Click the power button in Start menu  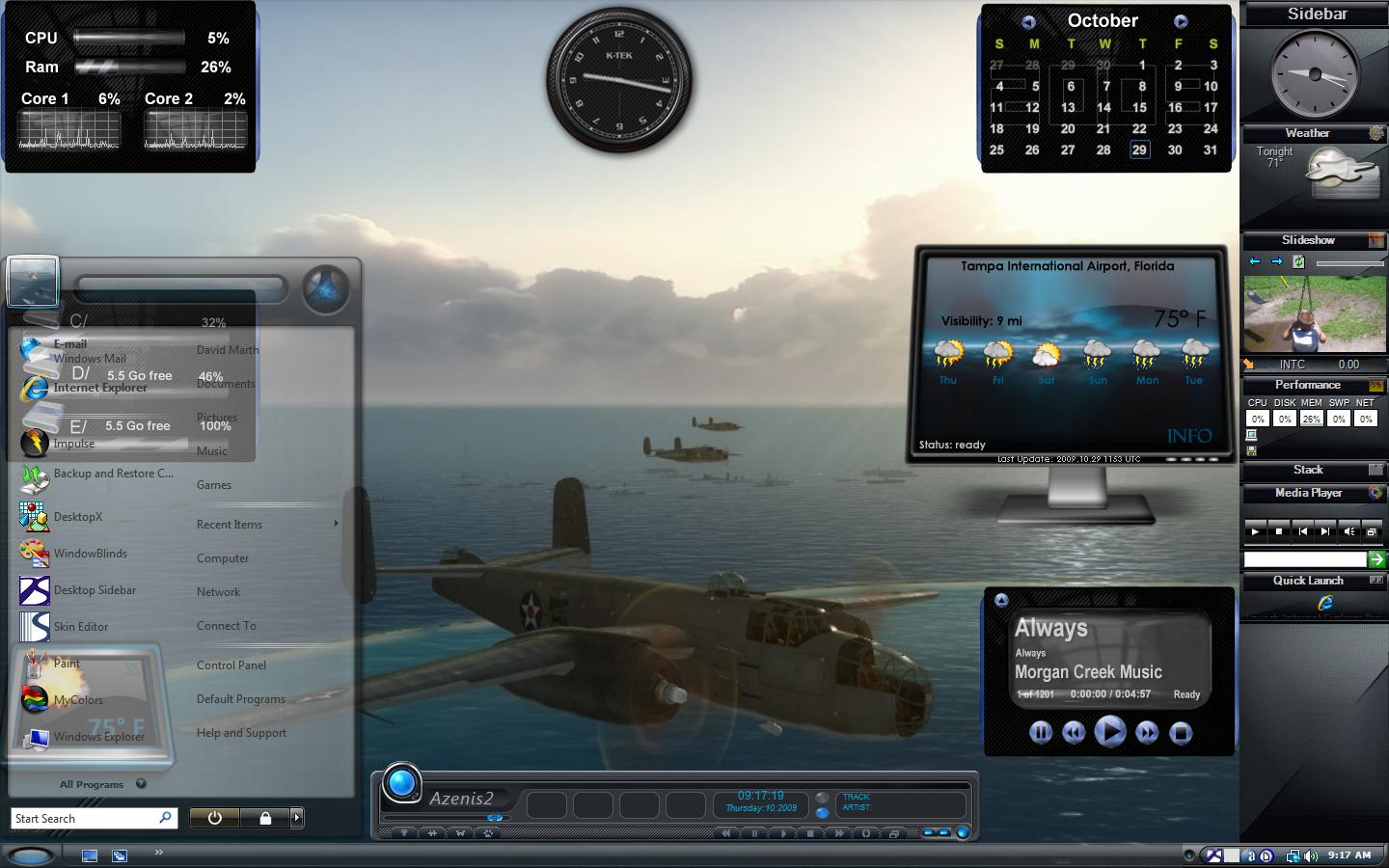(x=215, y=818)
